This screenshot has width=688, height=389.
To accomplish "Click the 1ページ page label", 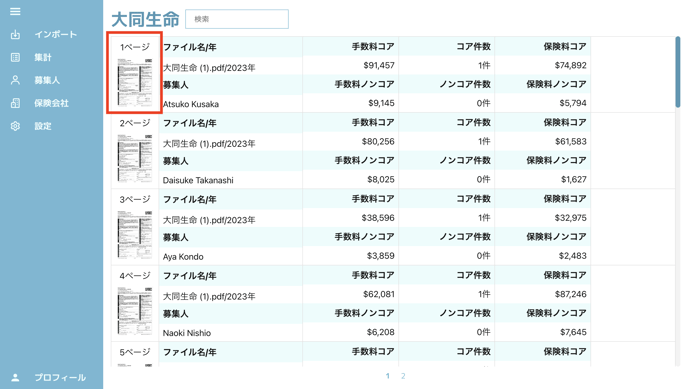I will pyautogui.click(x=135, y=47).
